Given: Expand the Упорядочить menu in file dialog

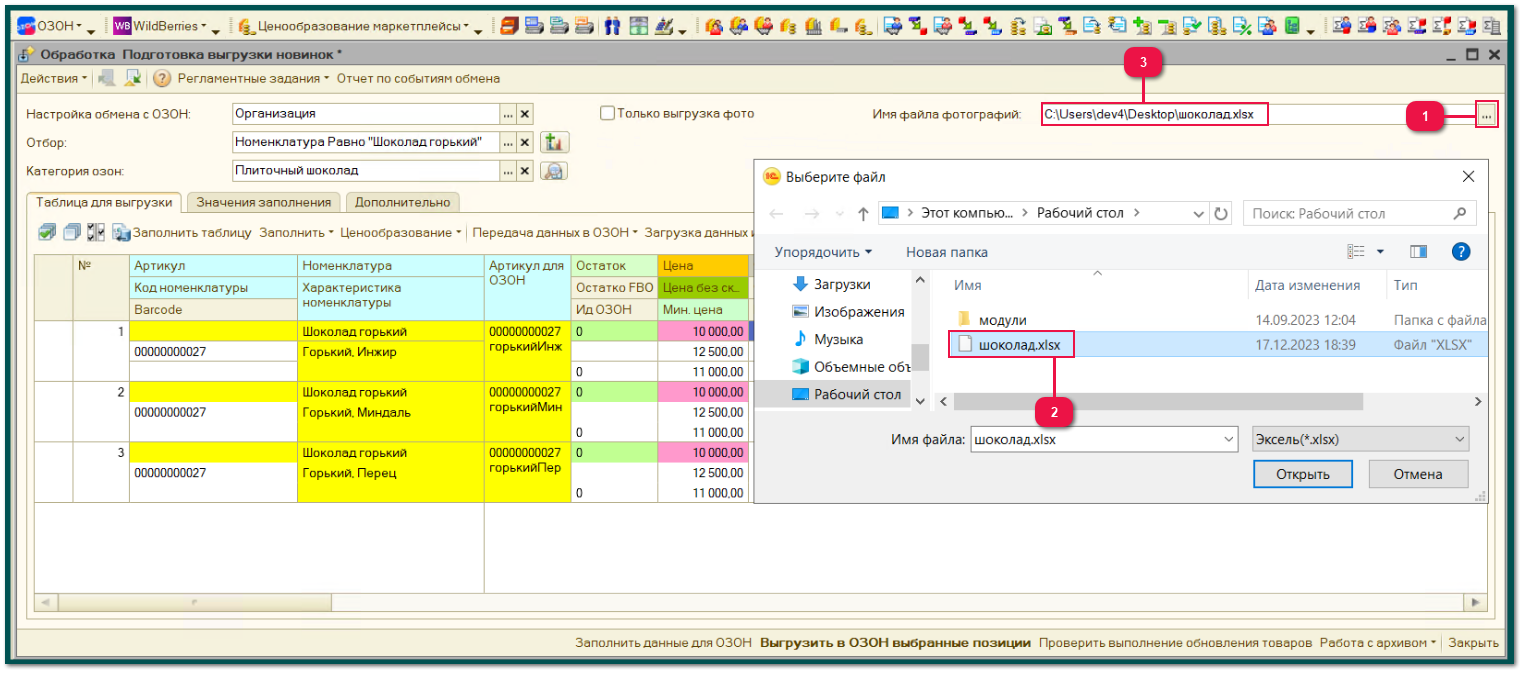Looking at the screenshot, I should click(823, 252).
